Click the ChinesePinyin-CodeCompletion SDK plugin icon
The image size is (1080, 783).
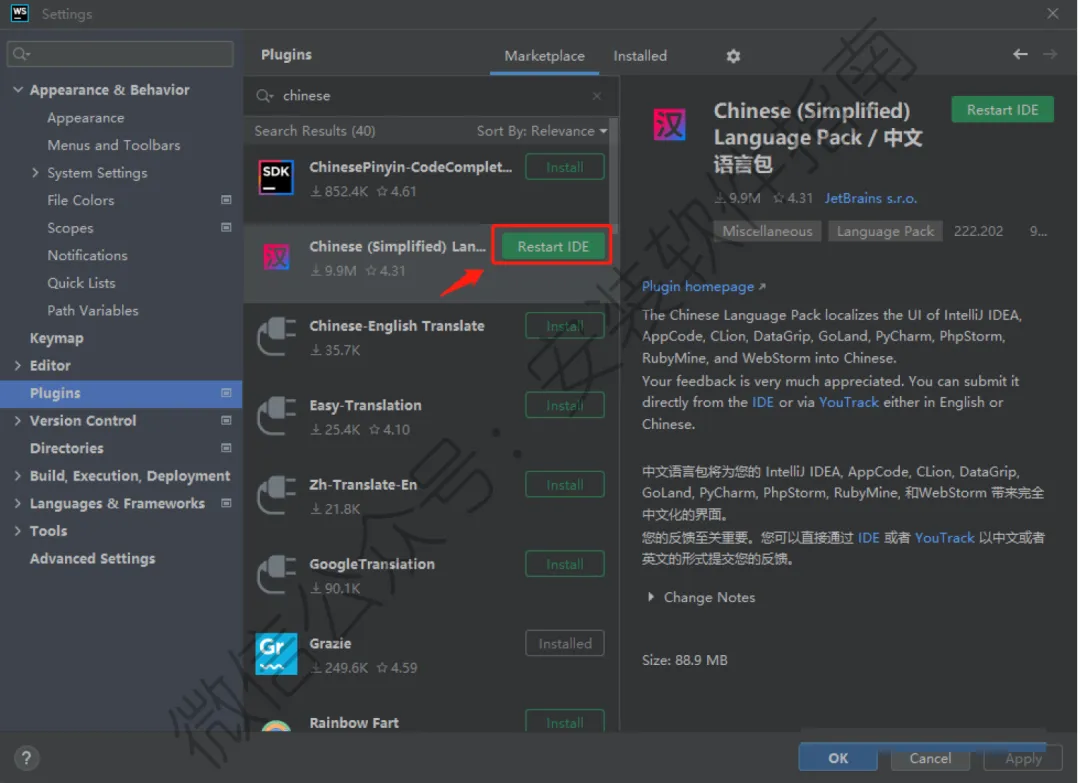[276, 178]
